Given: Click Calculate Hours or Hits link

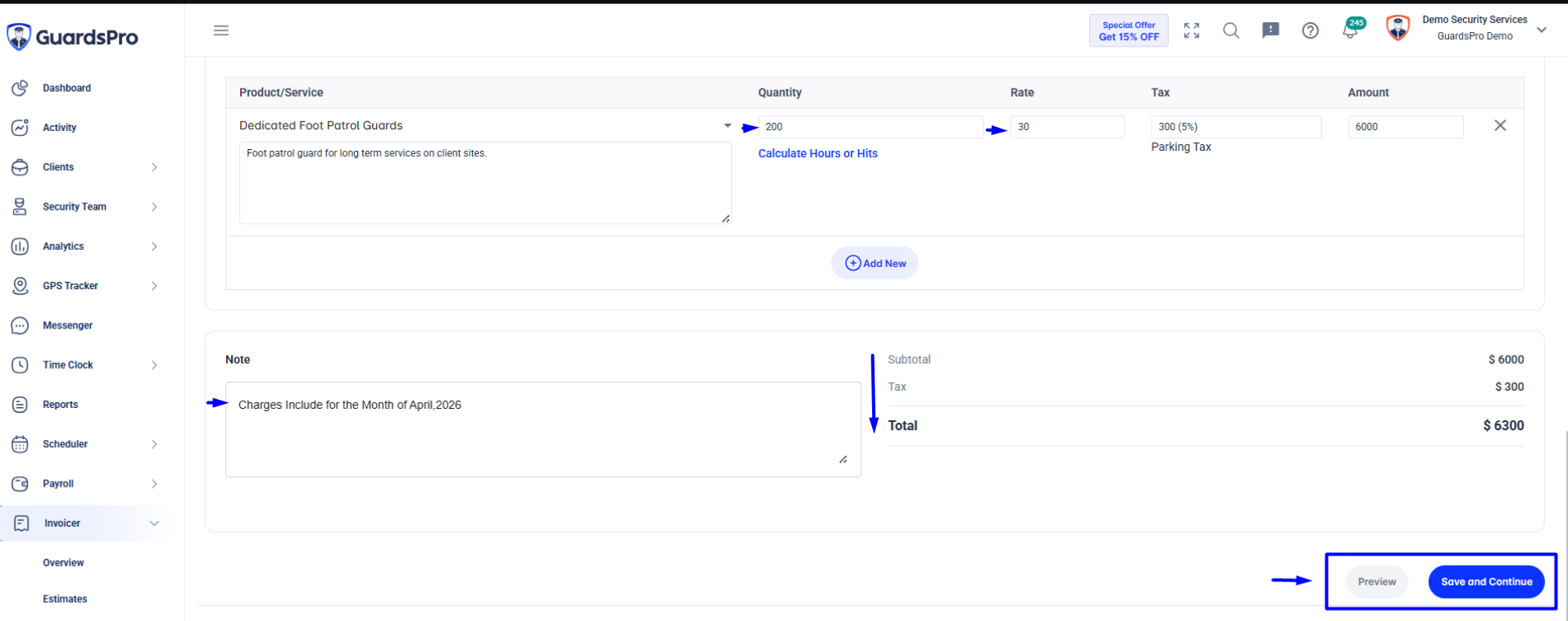Looking at the screenshot, I should click(x=818, y=153).
